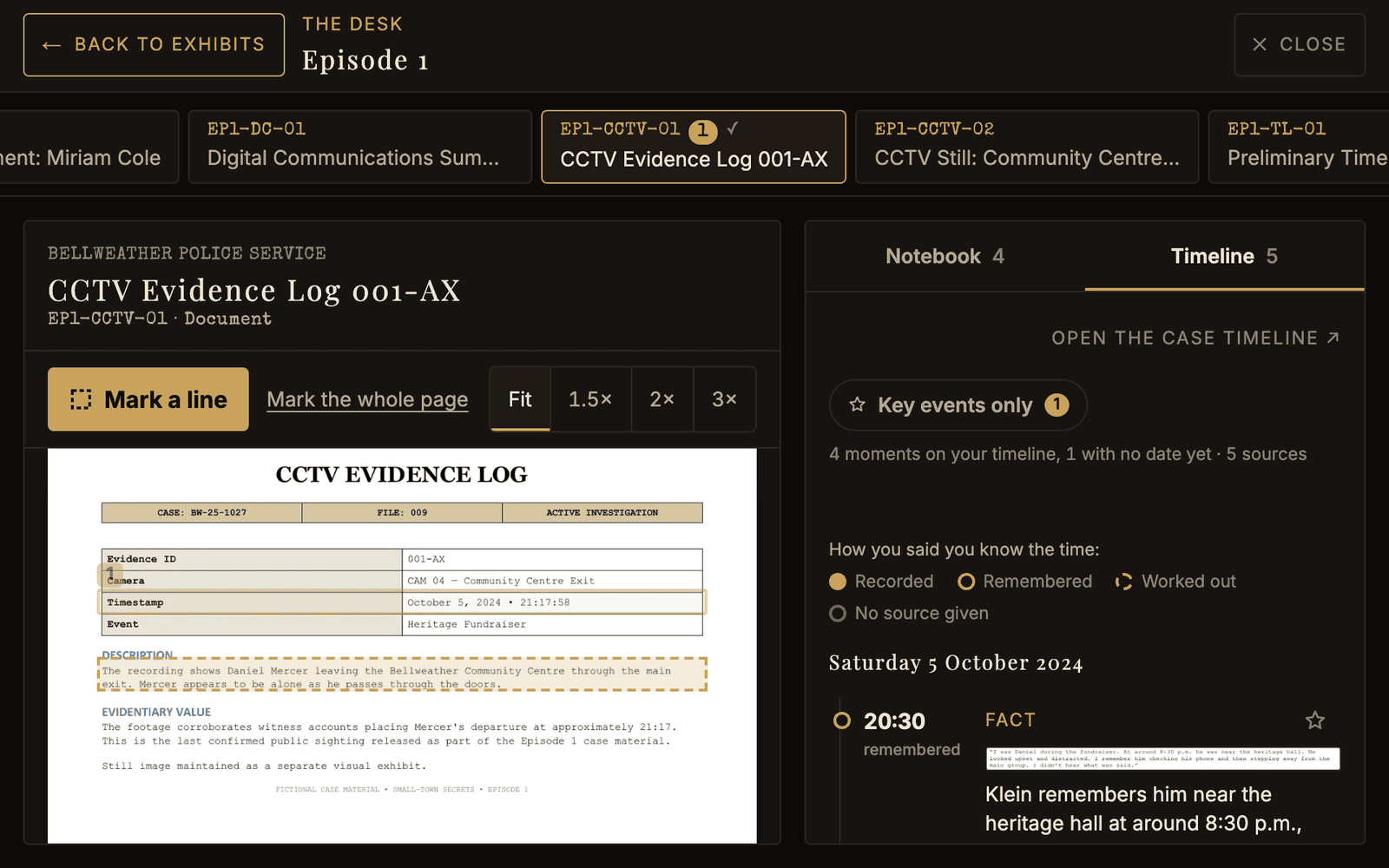The height and width of the screenshot is (868, 1389).
Task: Select EP1-CCTV-01 CCTV Evidence Log tab
Action: (694, 147)
